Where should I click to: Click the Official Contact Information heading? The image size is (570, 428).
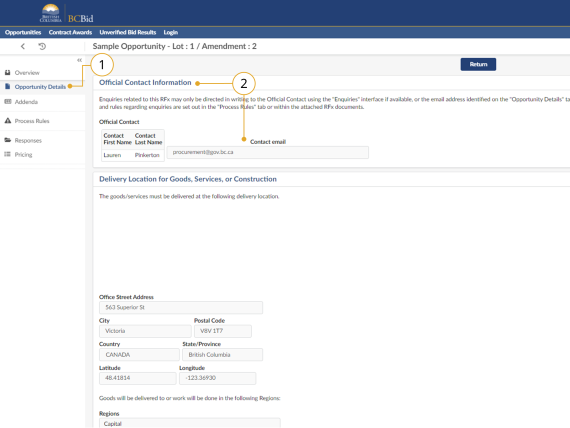(x=145, y=83)
